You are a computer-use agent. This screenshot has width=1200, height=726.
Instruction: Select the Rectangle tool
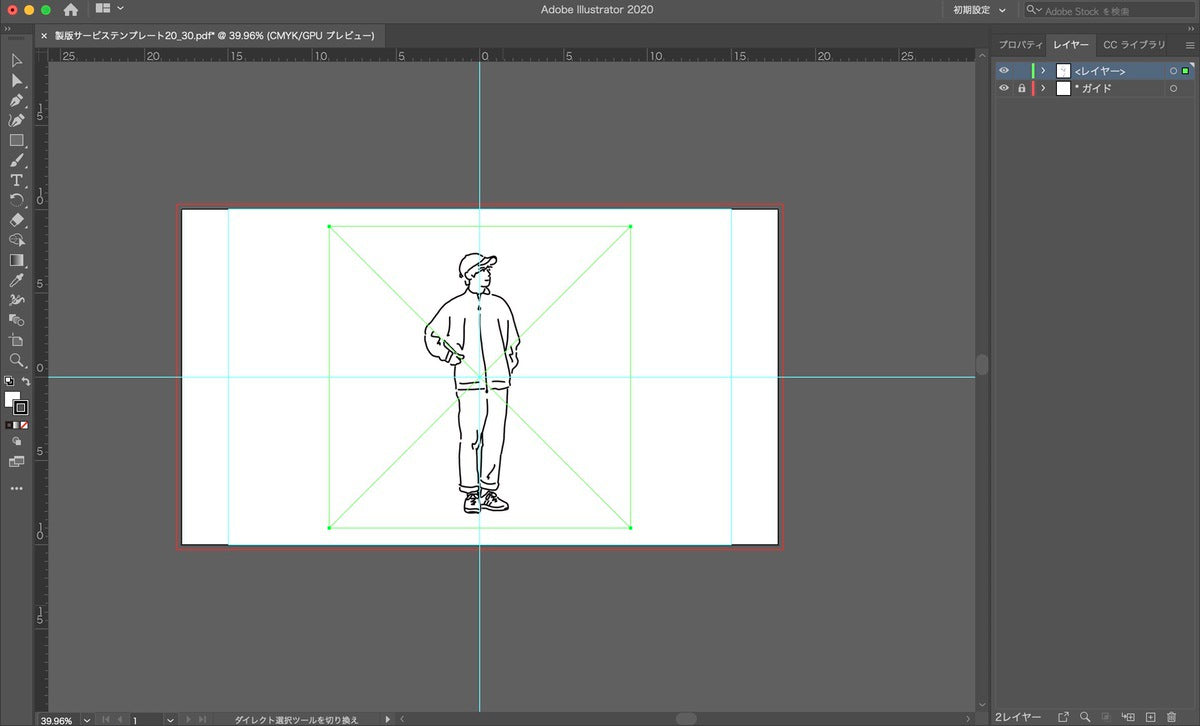[x=17, y=141]
